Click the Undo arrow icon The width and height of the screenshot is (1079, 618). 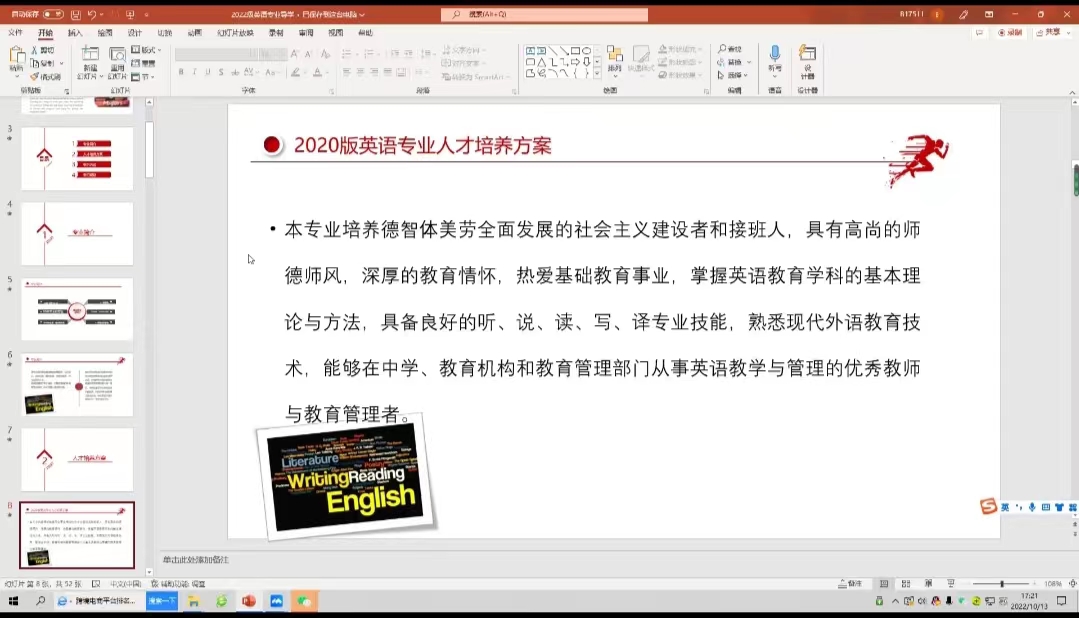click(92, 14)
